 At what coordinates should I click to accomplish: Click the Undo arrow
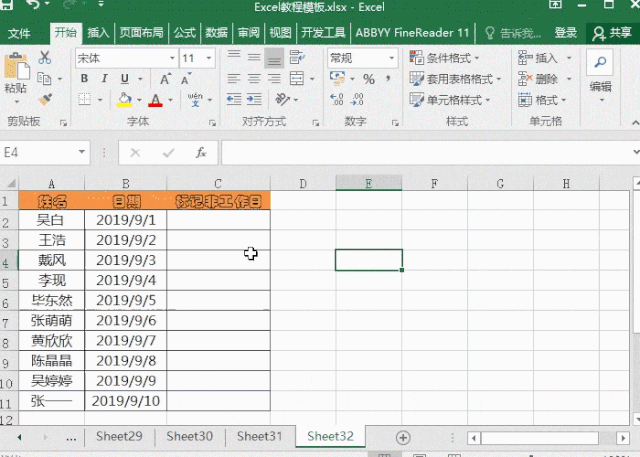(33, 4)
